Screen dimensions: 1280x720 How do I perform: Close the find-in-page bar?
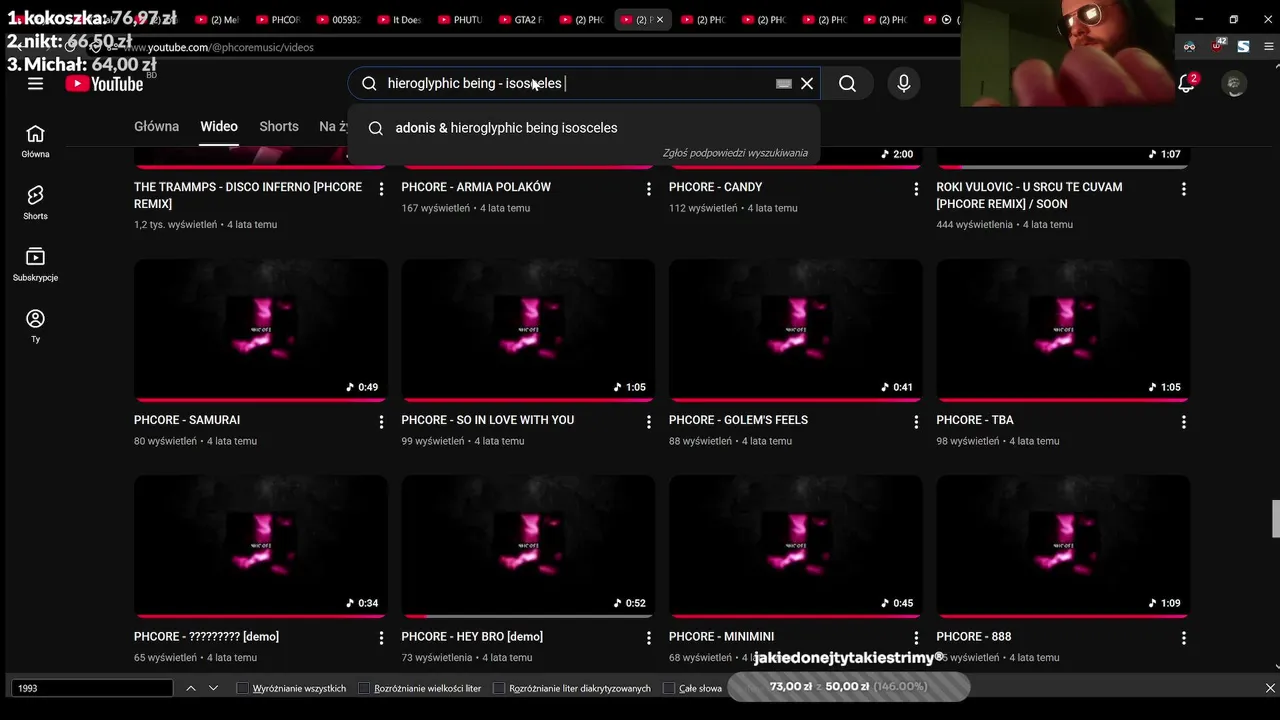pos(1270,688)
